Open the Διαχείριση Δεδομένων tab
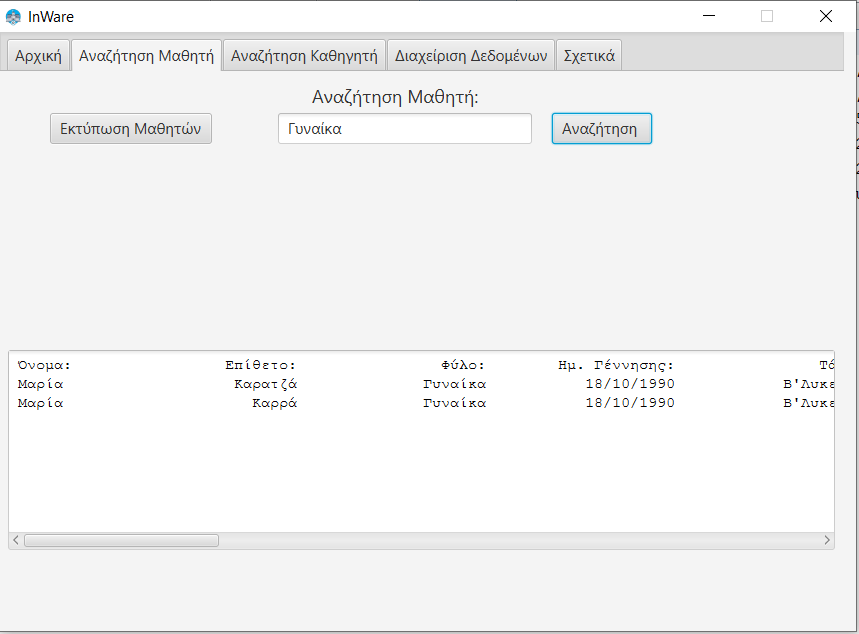 471,56
